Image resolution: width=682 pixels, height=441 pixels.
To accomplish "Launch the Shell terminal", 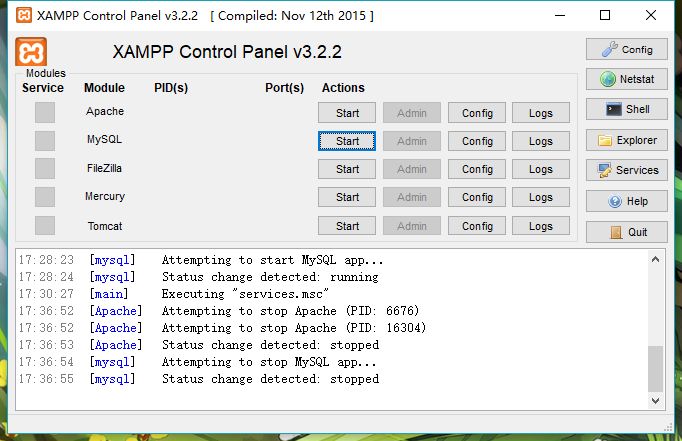I will (626, 109).
